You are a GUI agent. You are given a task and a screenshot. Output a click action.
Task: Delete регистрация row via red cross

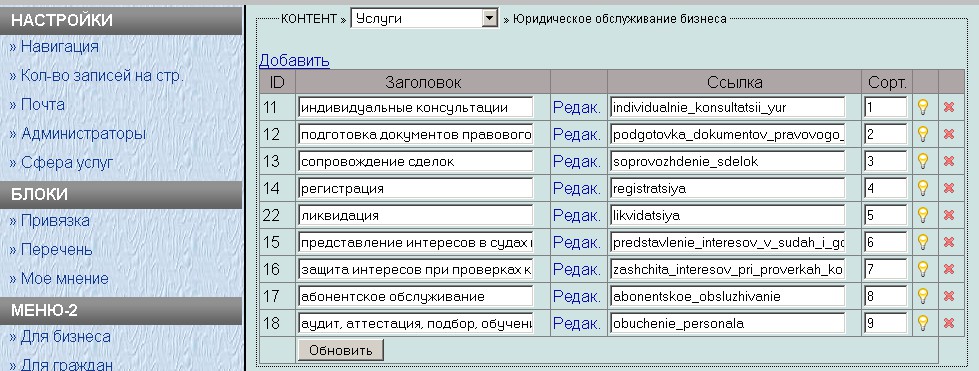949,188
